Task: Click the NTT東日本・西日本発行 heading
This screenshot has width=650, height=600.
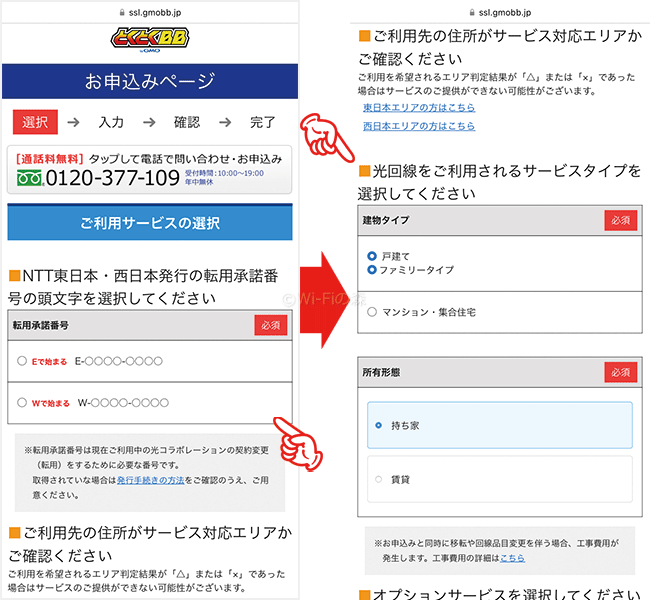Action: point(143,287)
